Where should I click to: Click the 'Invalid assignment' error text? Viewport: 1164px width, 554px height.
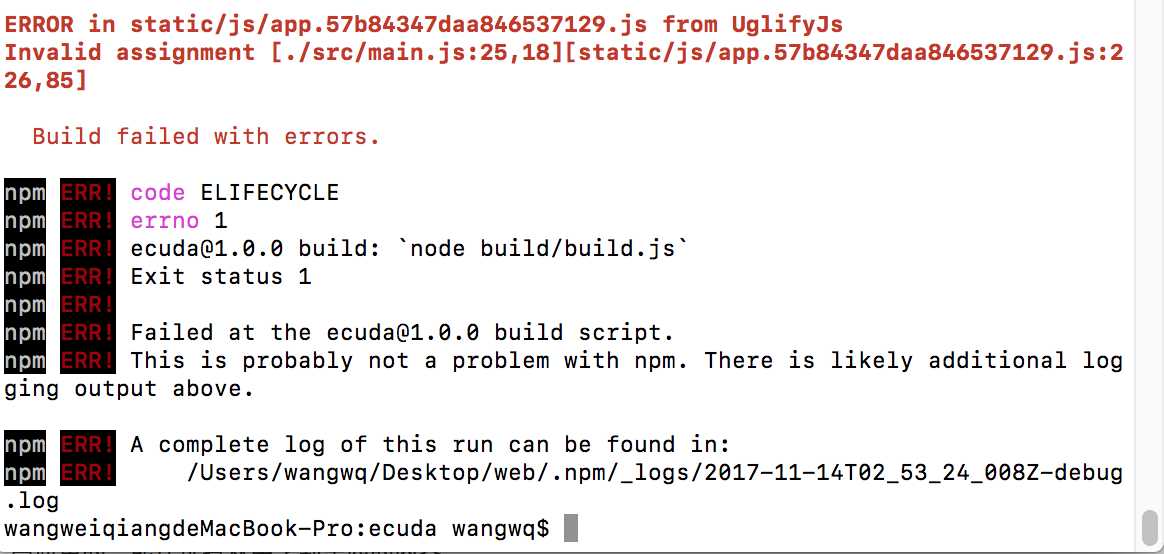pos(129,53)
